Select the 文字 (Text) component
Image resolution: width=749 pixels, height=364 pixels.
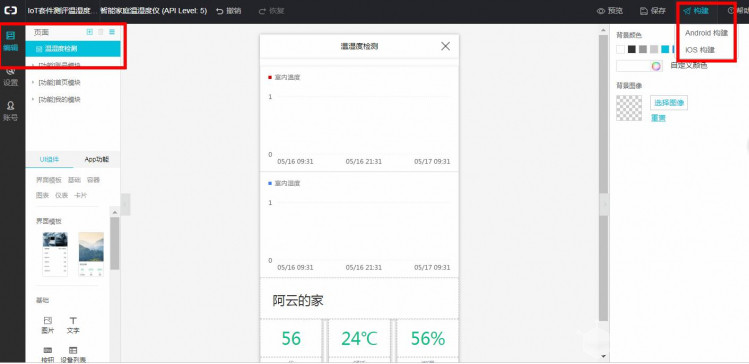pos(73,325)
